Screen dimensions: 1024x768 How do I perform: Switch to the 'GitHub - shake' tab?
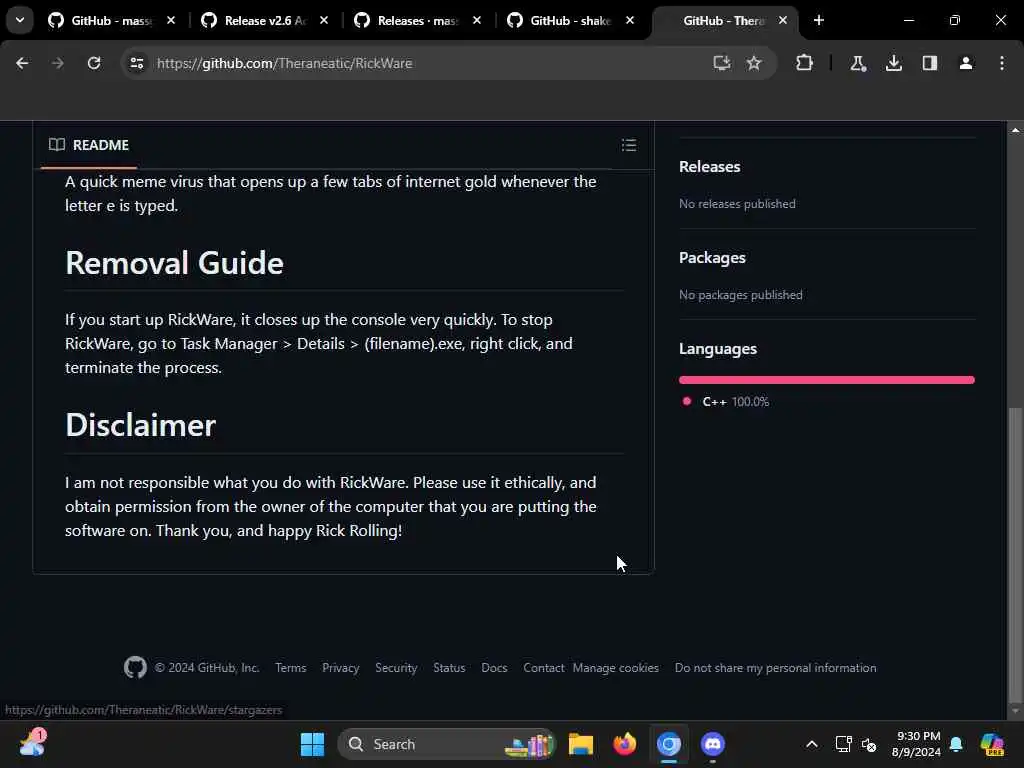tap(570, 21)
